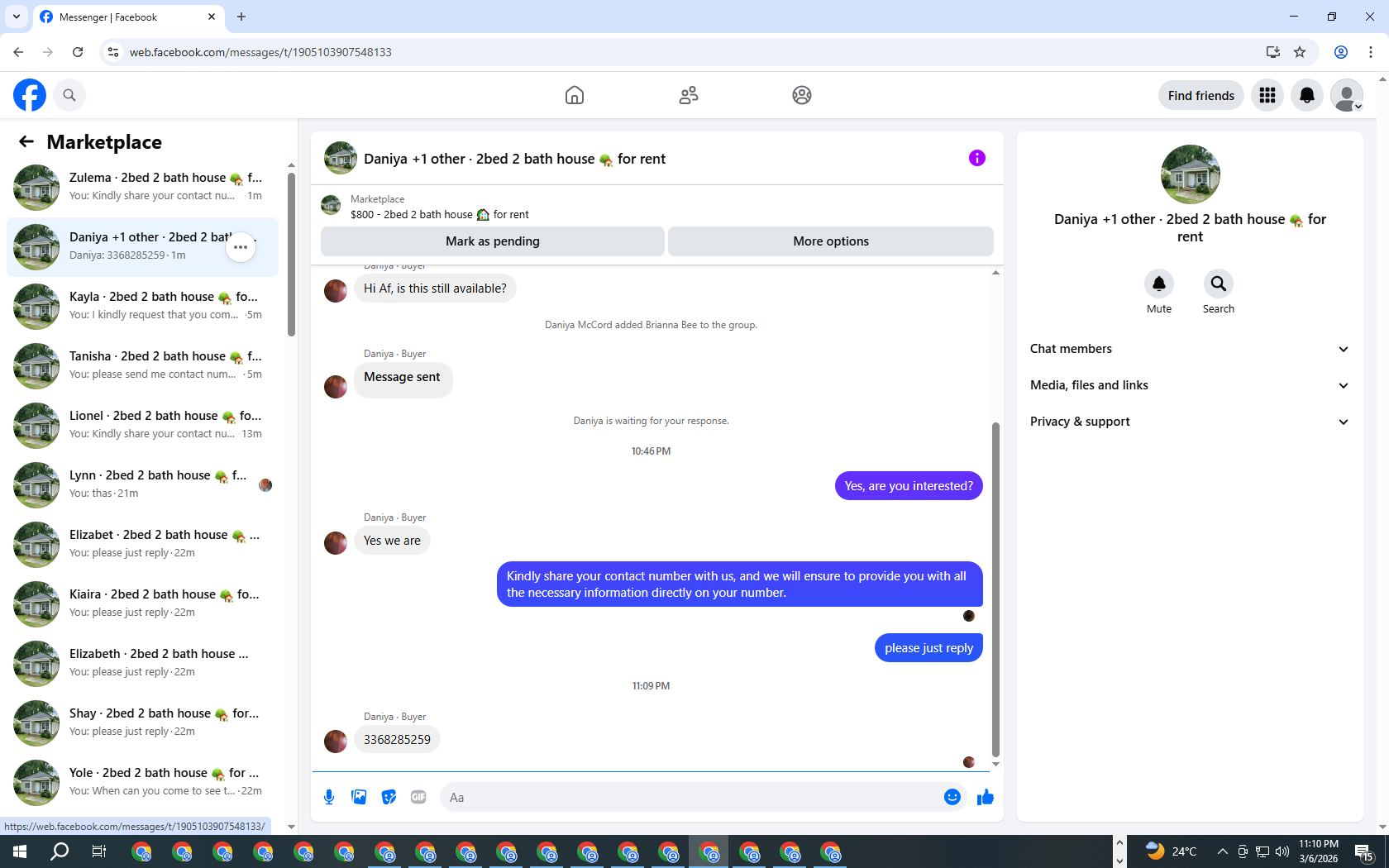The image size is (1389, 868).
Task: Go back using the Marketplace back arrow
Action: coord(26,141)
